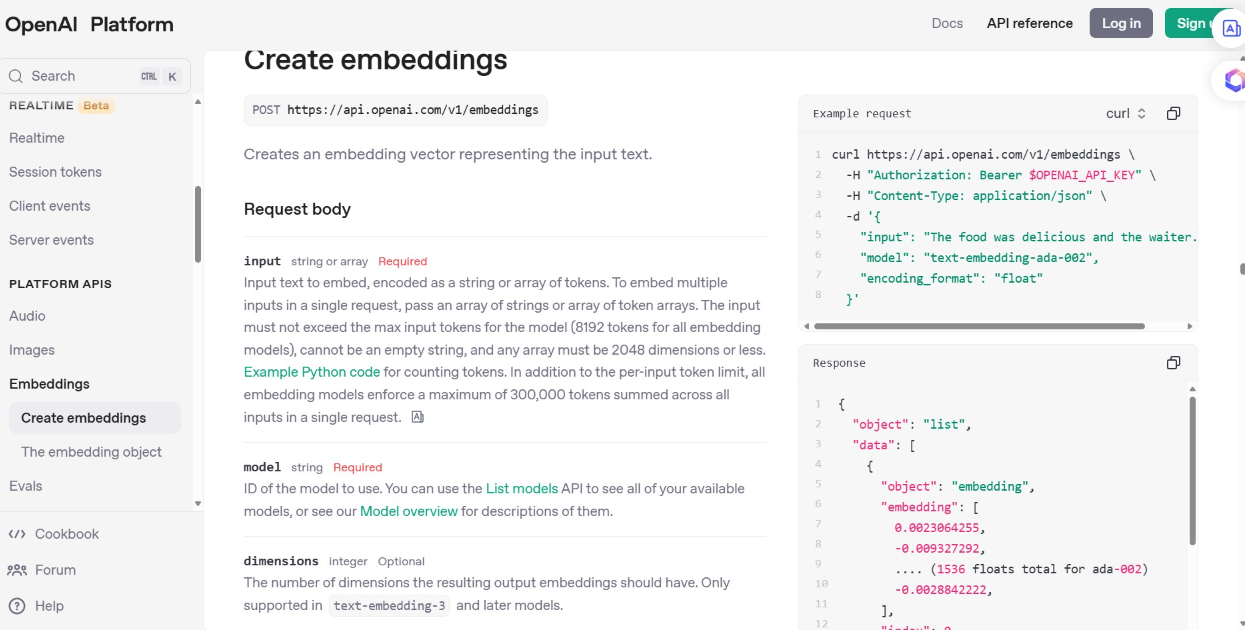
Task: Open the Audio sidebar section
Action: (27, 316)
